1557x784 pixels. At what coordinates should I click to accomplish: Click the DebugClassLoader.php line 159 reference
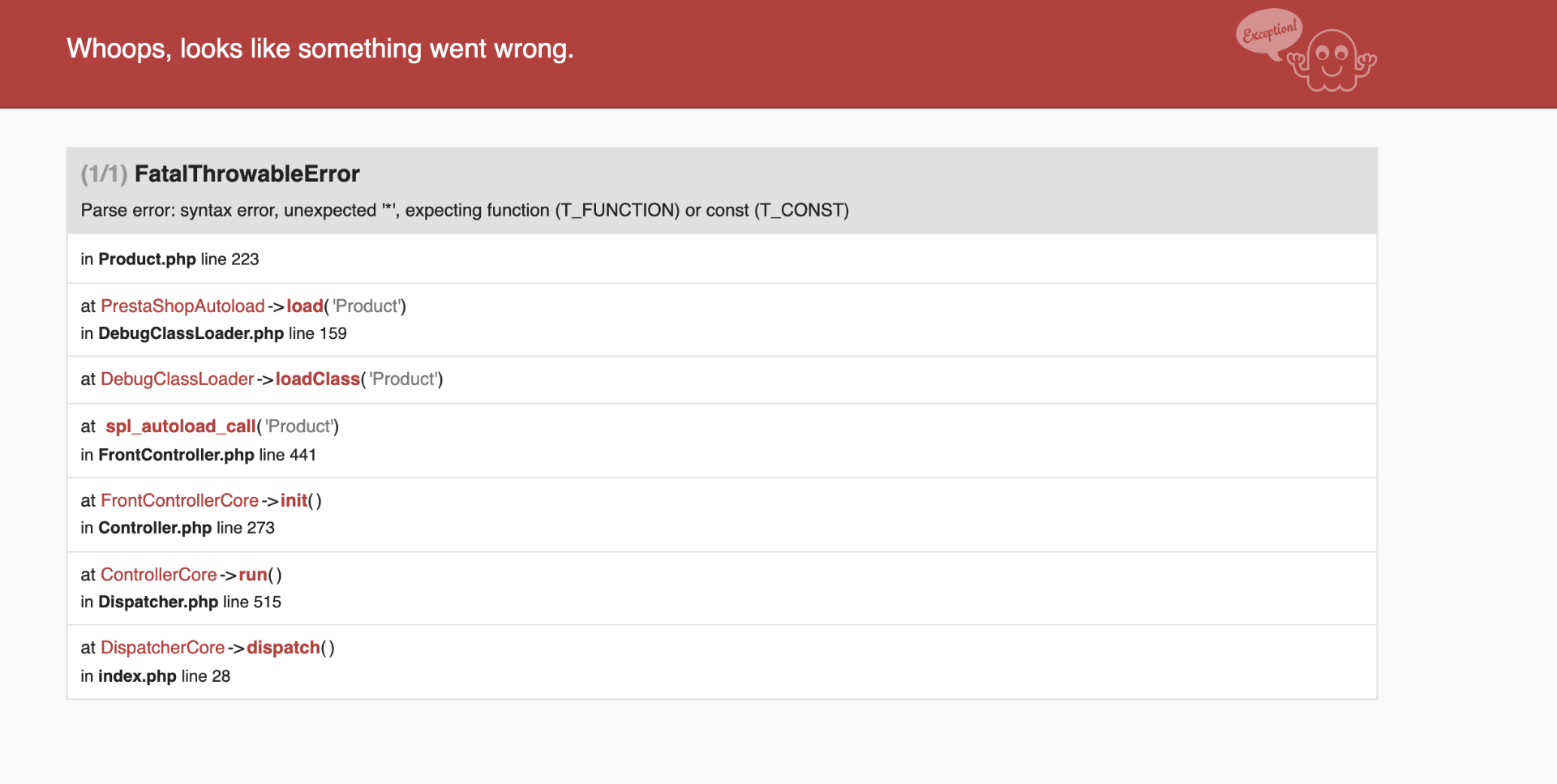(x=213, y=334)
